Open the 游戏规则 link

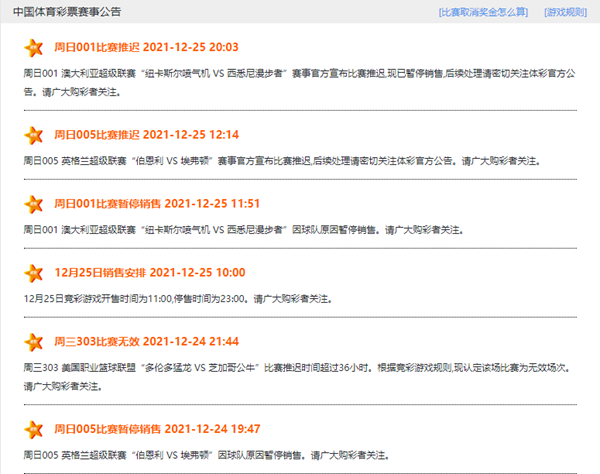566,12
